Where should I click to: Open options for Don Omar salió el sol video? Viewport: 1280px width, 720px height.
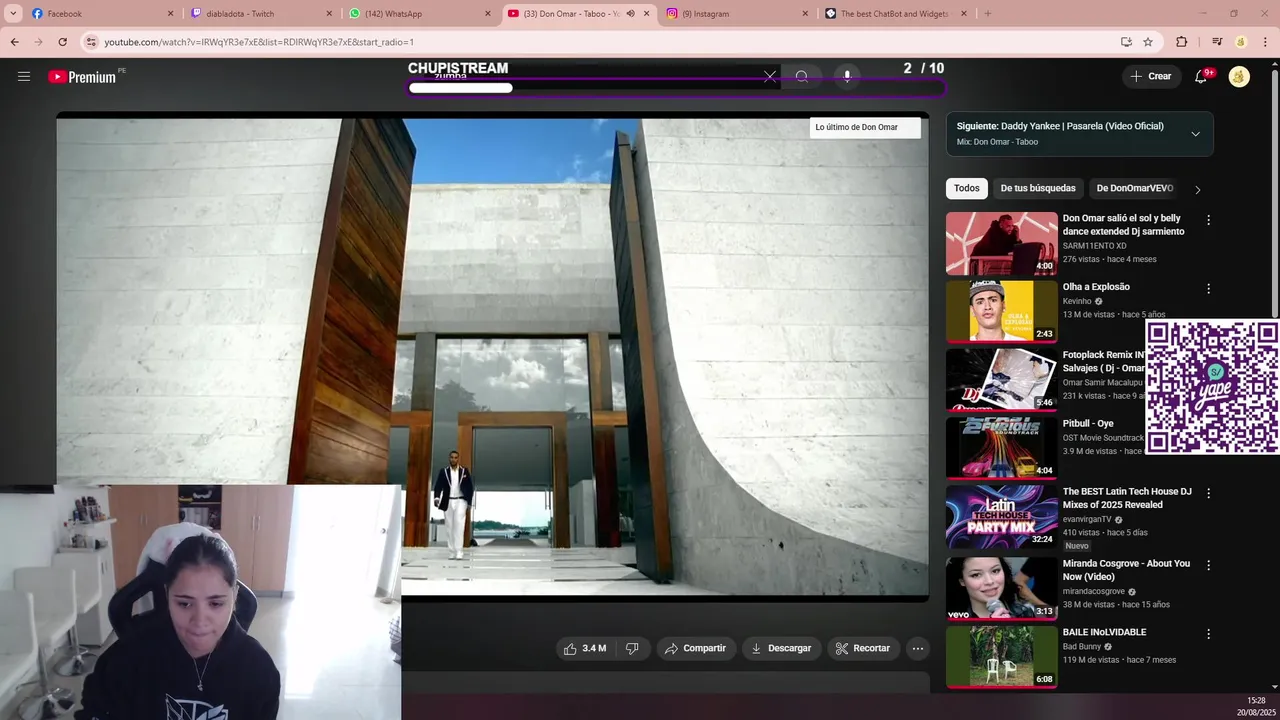point(1208,220)
